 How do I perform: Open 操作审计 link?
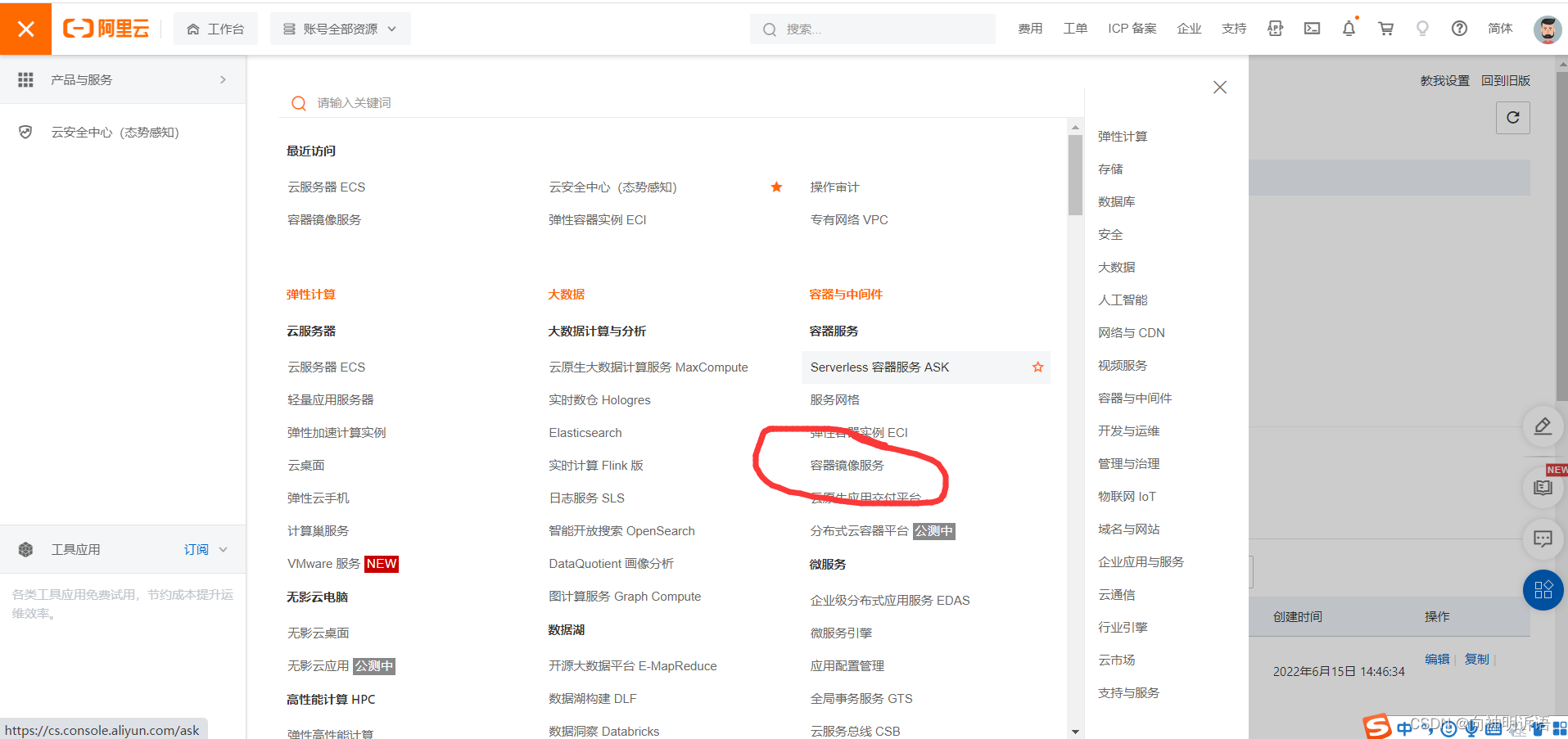(834, 187)
